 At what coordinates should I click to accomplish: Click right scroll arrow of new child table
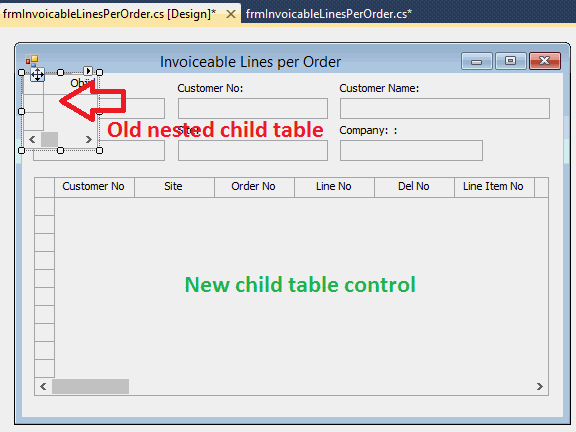(x=539, y=386)
